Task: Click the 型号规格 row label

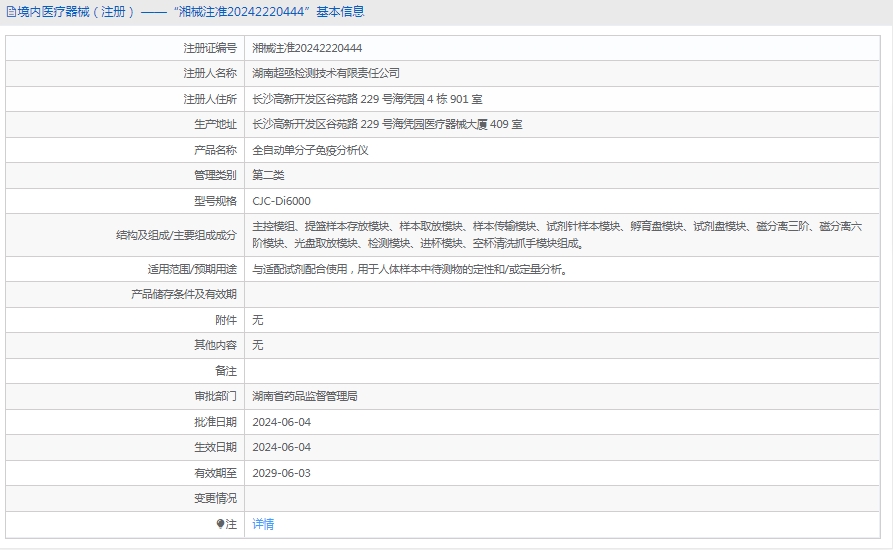Action: (x=215, y=201)
